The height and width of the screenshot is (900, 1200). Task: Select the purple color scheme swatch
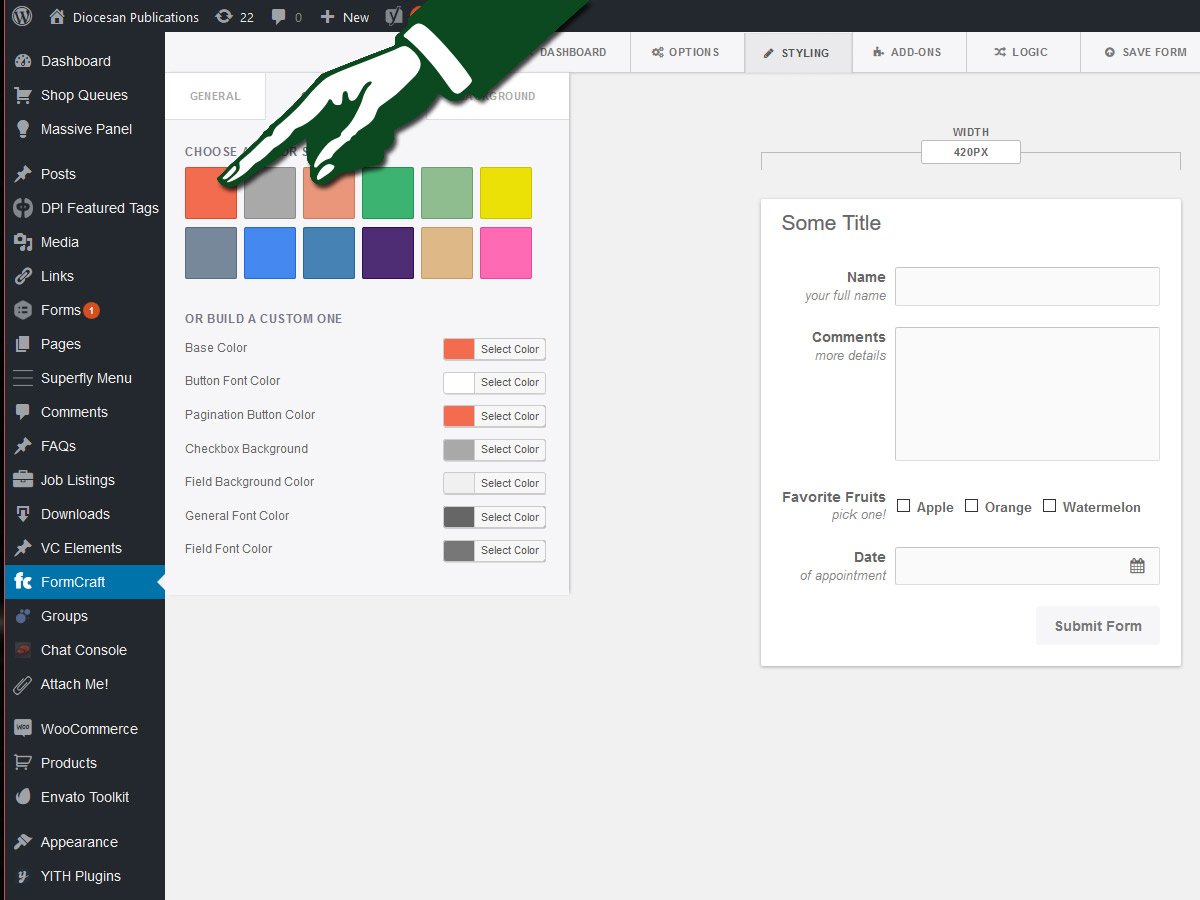click(x=388, y=253)
